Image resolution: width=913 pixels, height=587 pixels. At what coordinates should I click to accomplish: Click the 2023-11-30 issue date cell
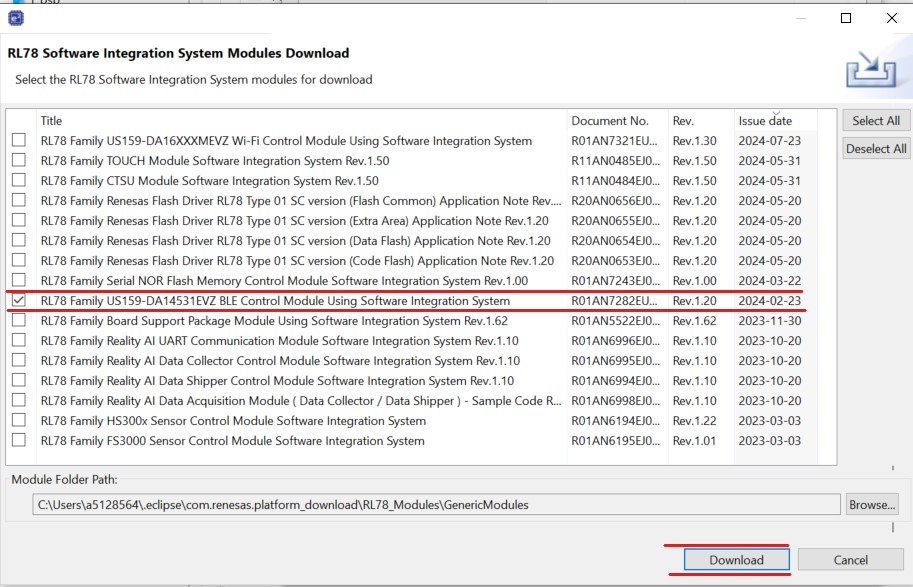click(x=770, y=321)
